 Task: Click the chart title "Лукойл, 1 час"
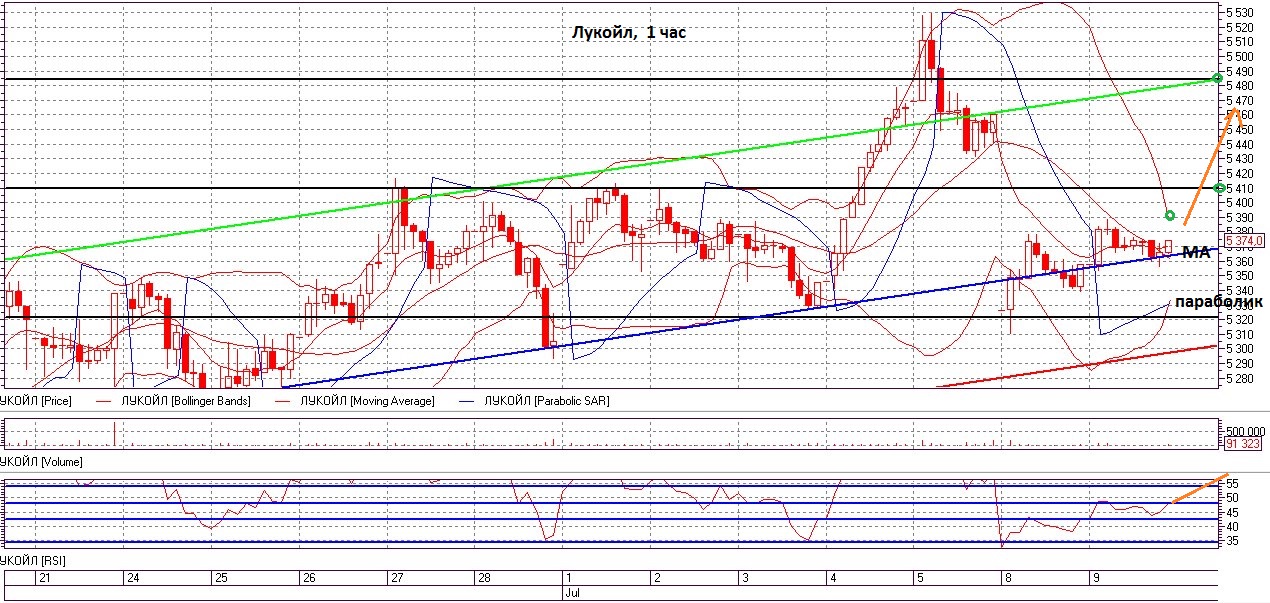click(628, 33)
